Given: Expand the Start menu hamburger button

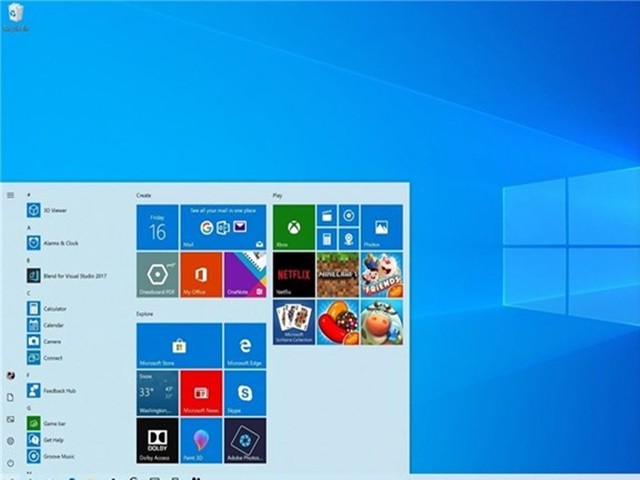Looking at the screenshot, I should 11,196.
